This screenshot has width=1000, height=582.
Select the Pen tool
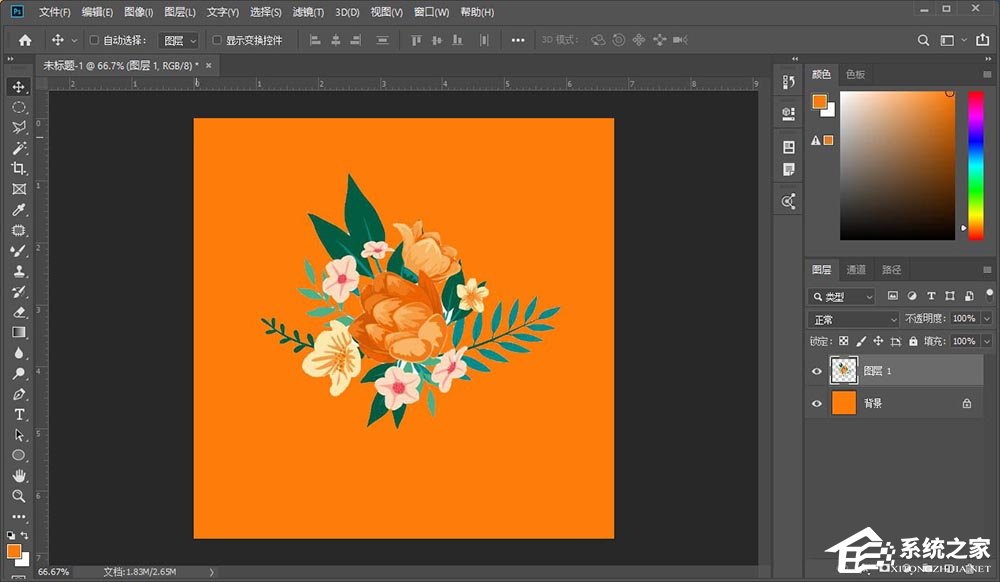[x=18, y=393]
